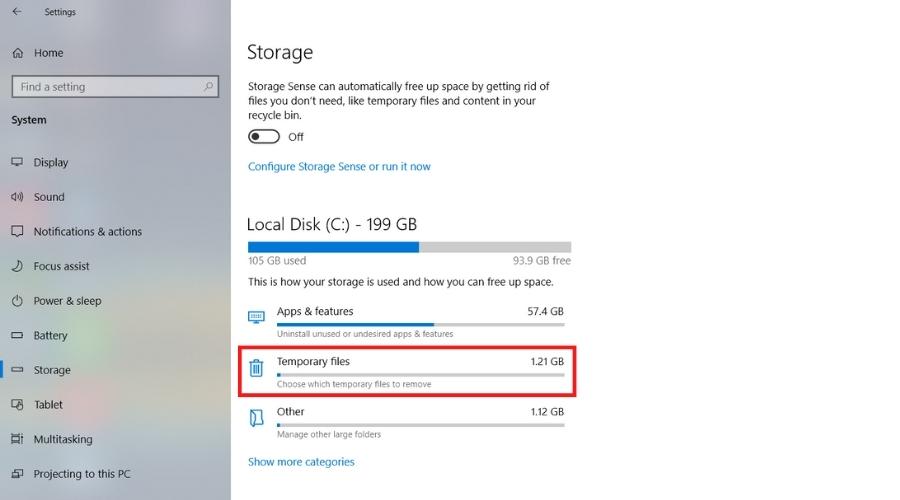The height and width of the screenshot is (500, 900).
Task: Click Configure Storage Sense or run it now
Action: tap(339, 166)
